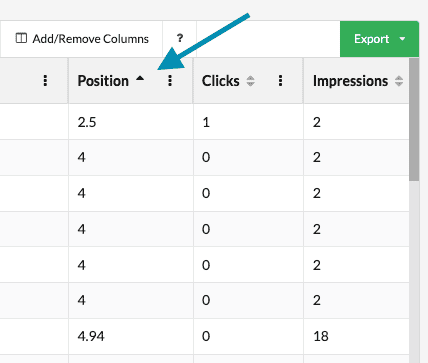Open the Position column's three-dot menu
428x363 pixels.
(170, 80)
